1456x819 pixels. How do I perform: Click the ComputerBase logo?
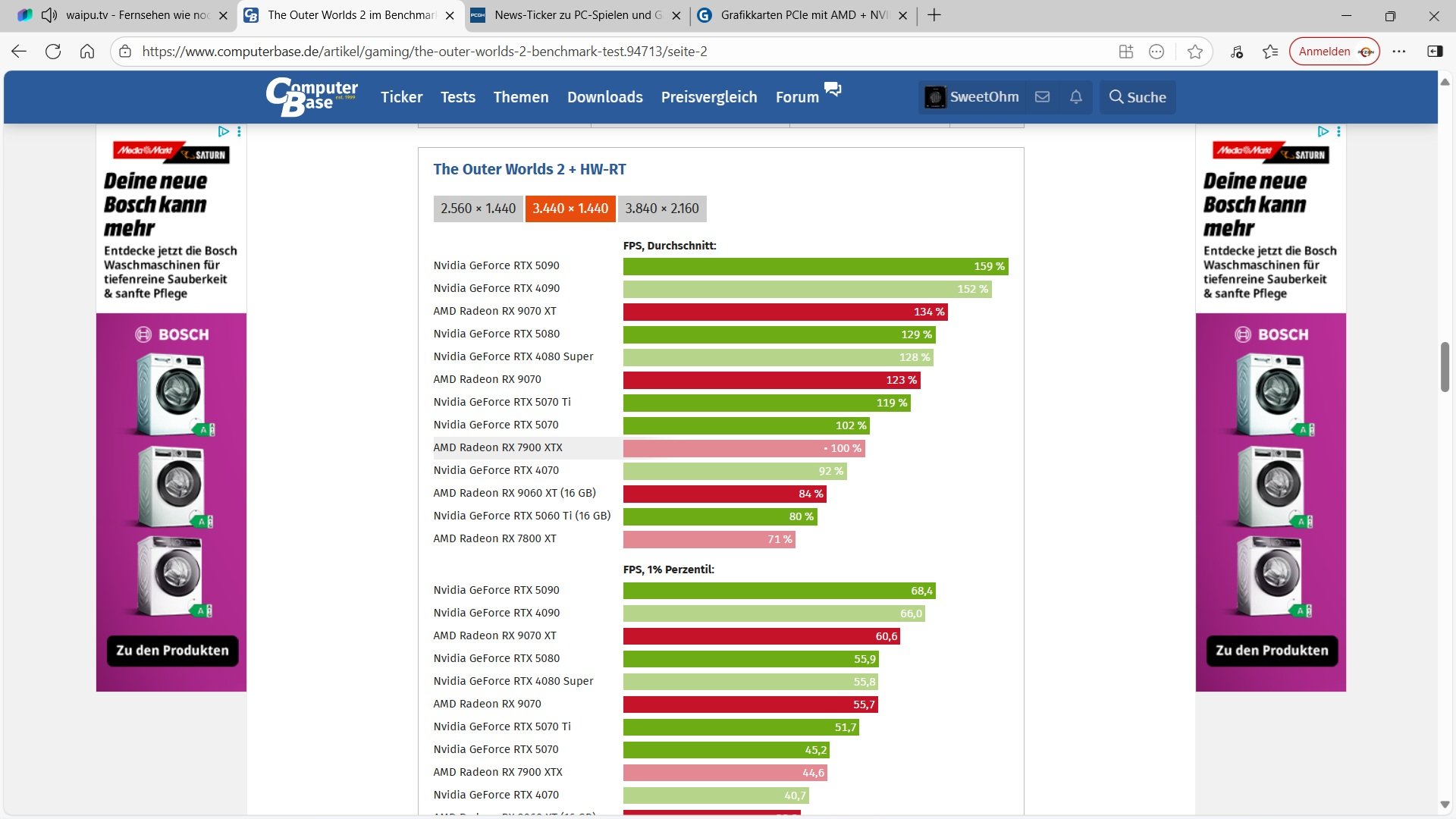tap(312, 96)
